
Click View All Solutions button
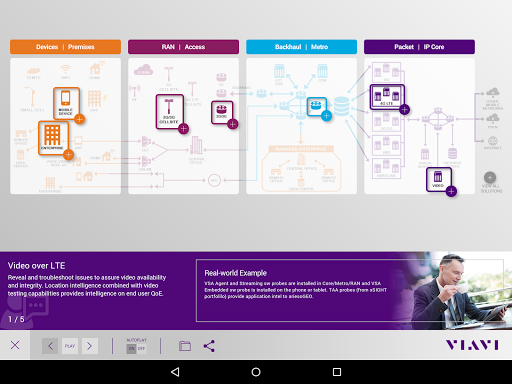pyautogui.click(x=491, y=182)
